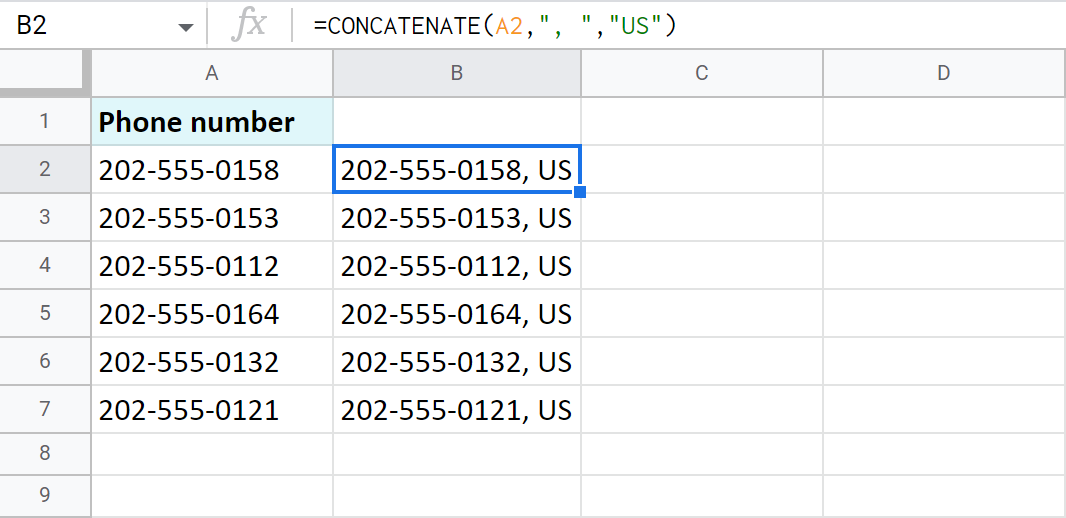Select empty cell A8
The image size is (1066, 518).
[x=212, y=453]
